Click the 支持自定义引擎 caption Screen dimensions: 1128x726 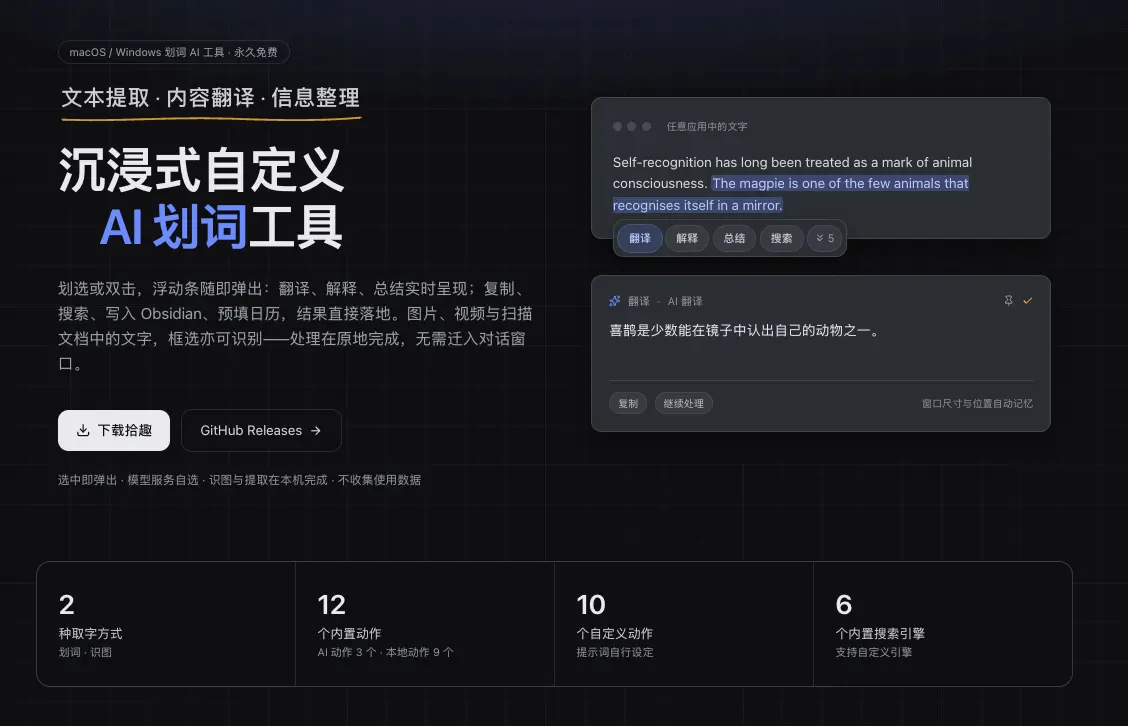click(x=874, y=652)
